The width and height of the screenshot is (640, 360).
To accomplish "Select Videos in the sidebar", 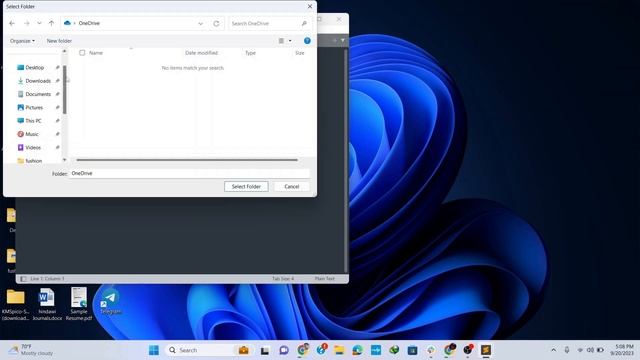I will [x=33, y=147].
